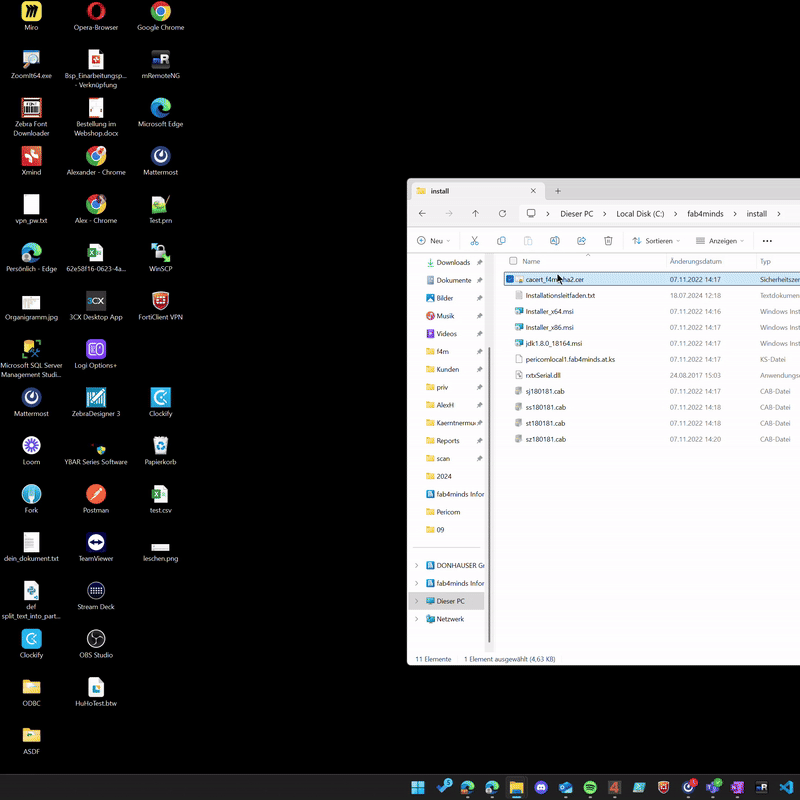Image resolution: width=800 pixels, height=800 pixels.
Task: Open the FortiClient VPN desktop icon
Action: pos(160,301)
